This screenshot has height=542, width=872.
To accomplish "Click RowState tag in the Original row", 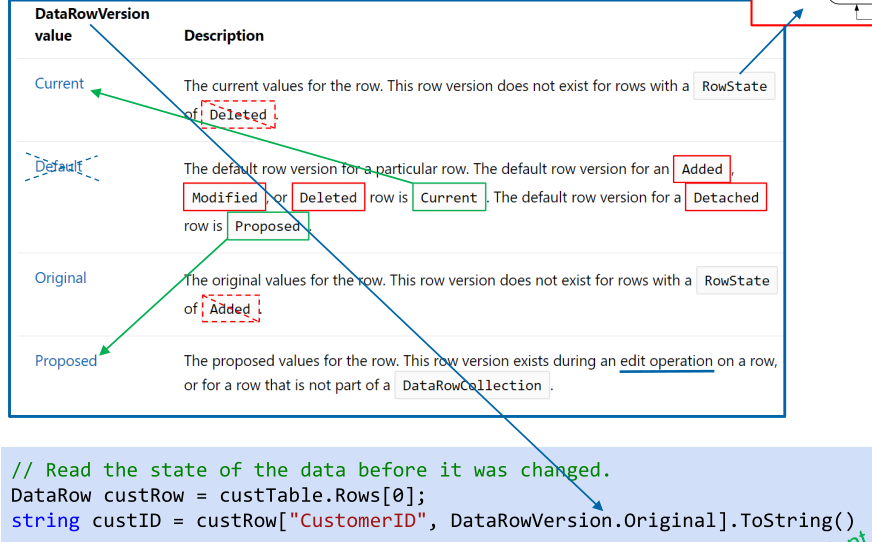I will click(x=736, y=281).
